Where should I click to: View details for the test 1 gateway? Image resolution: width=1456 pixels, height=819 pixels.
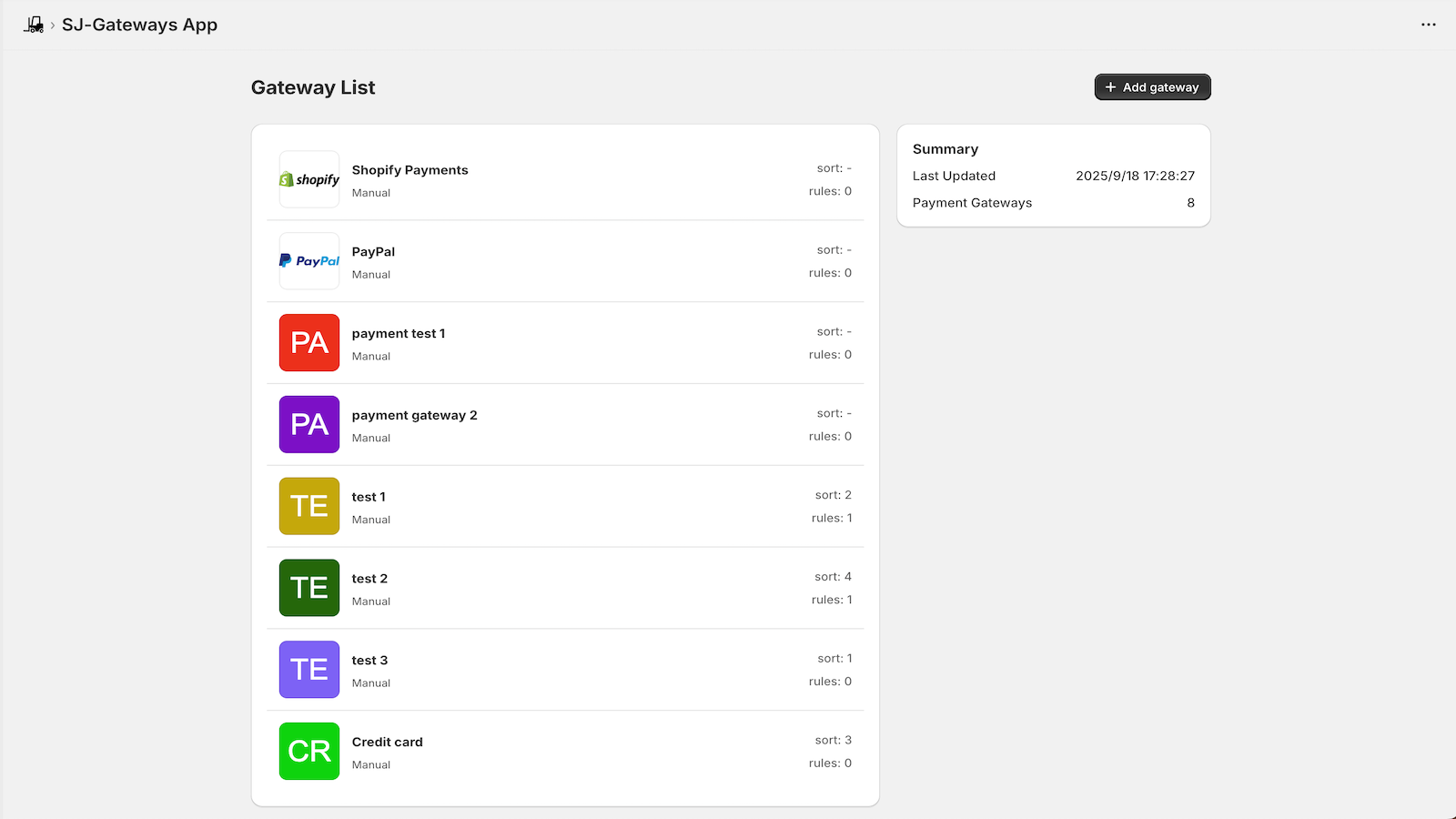click(x=564, y=507)
